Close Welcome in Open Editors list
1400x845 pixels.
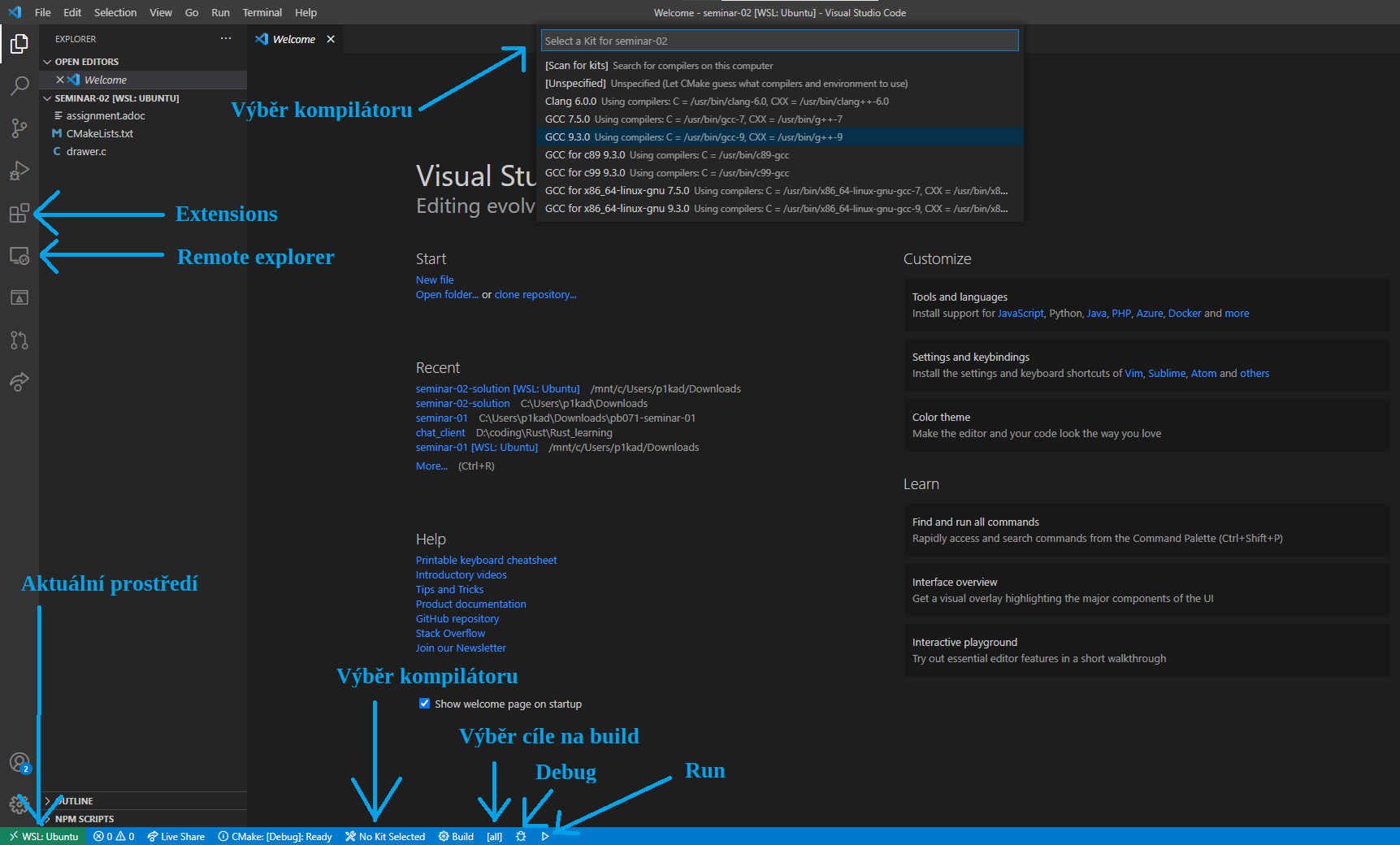(x=60, y=80)
